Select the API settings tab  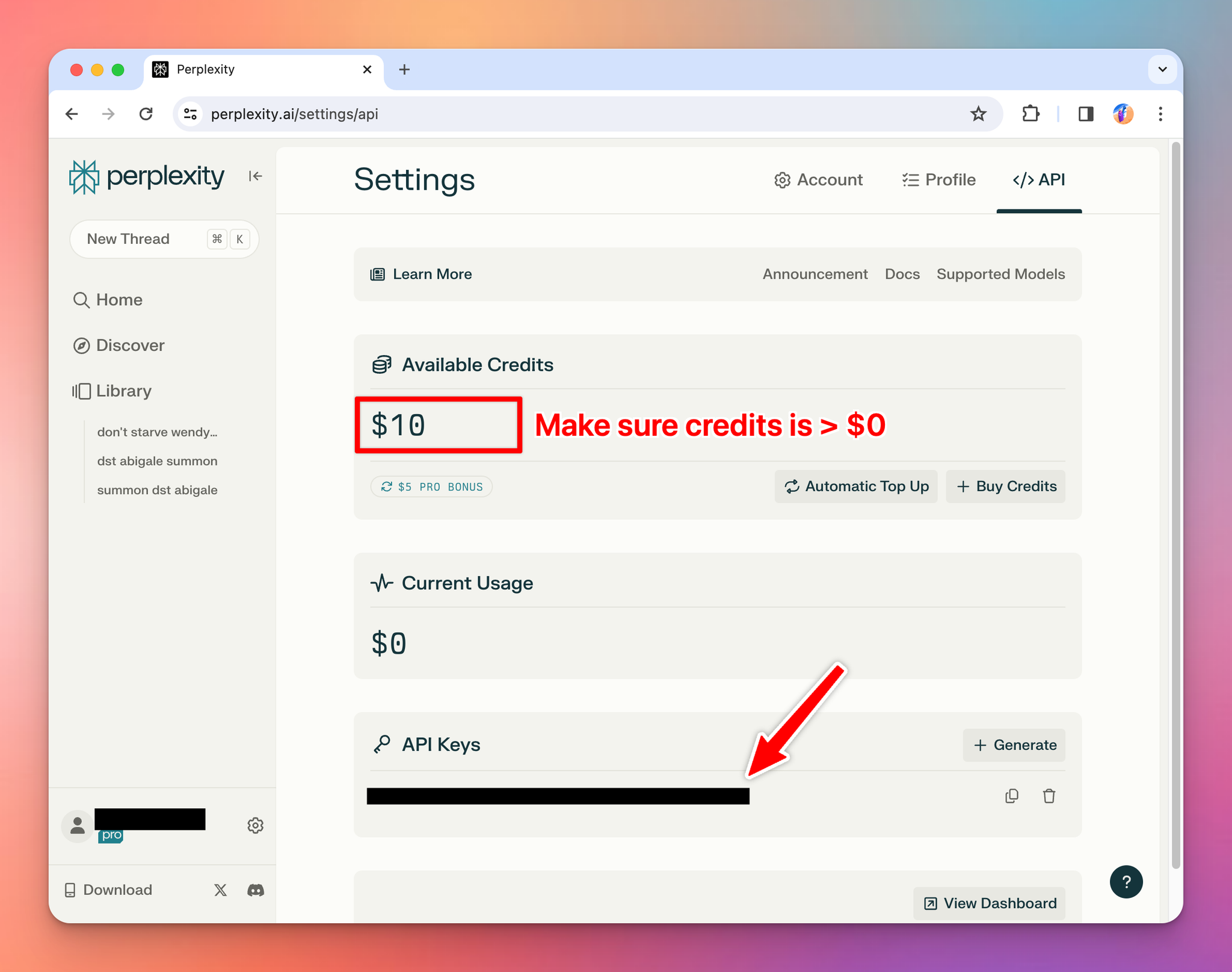pos(1039,180)
